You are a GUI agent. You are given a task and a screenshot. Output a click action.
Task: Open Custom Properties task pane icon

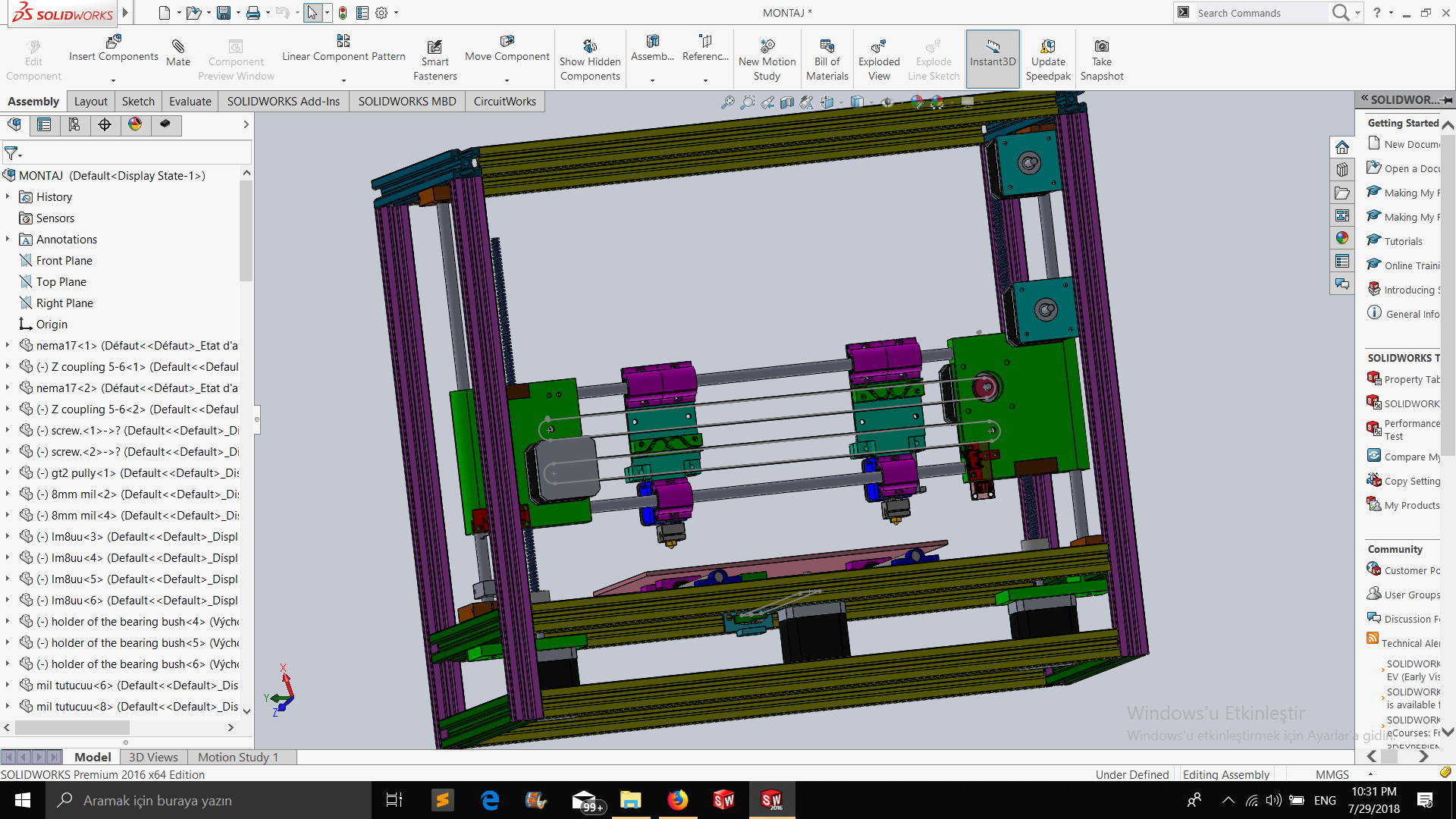(x=1342, y=261)
